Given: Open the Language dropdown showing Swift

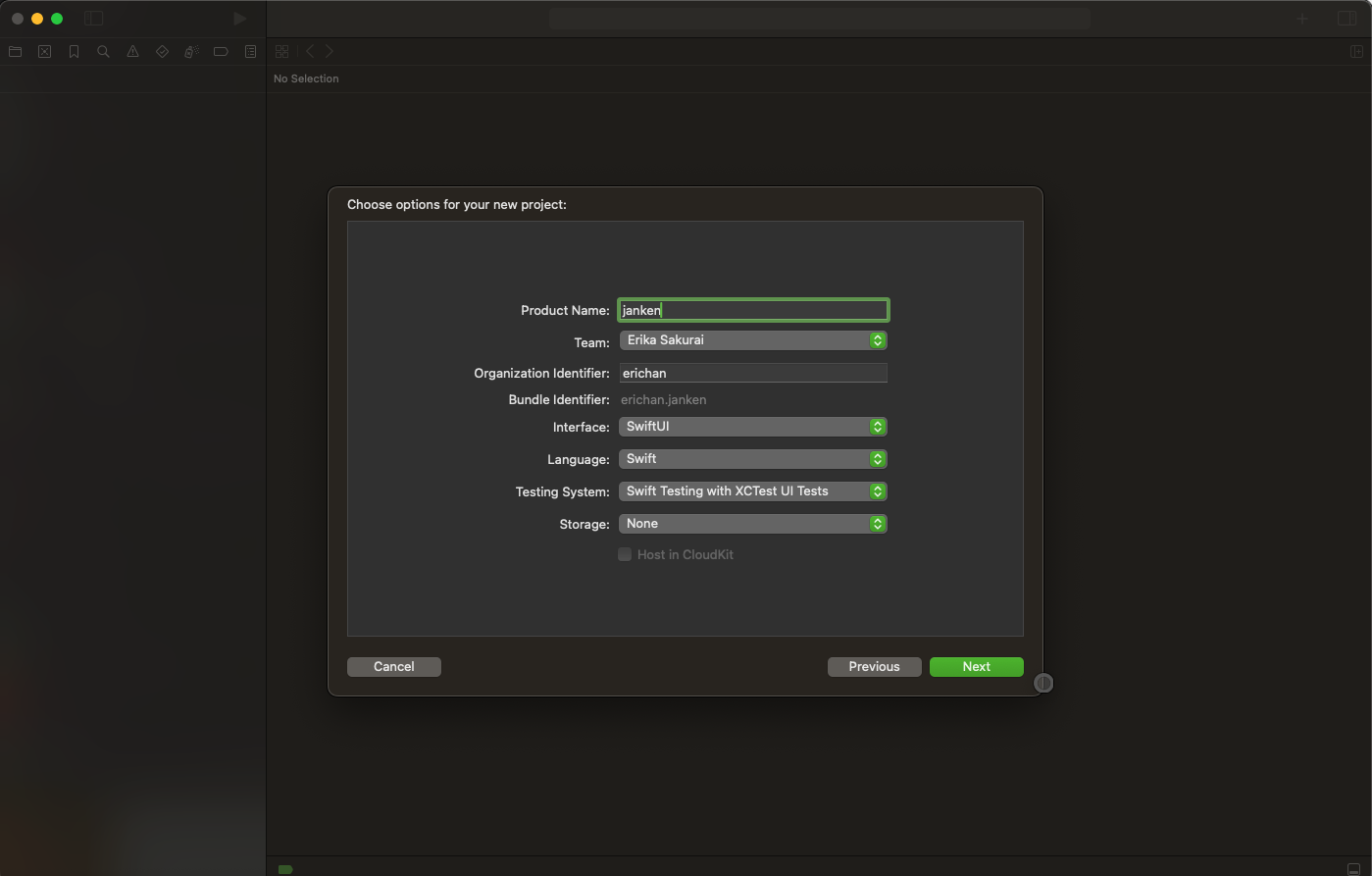Looking at the screenshot, I should [753, 459].
